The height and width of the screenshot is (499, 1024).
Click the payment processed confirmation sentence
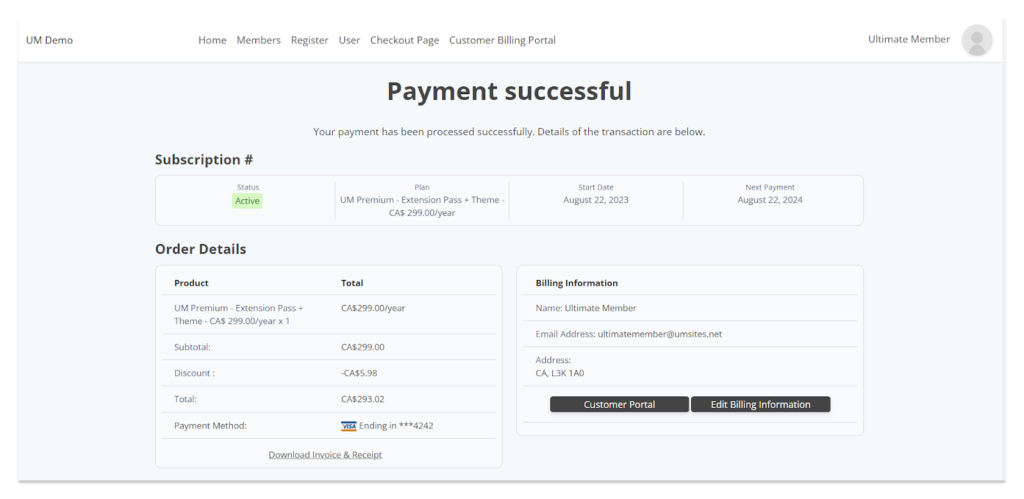pos(509,132)
